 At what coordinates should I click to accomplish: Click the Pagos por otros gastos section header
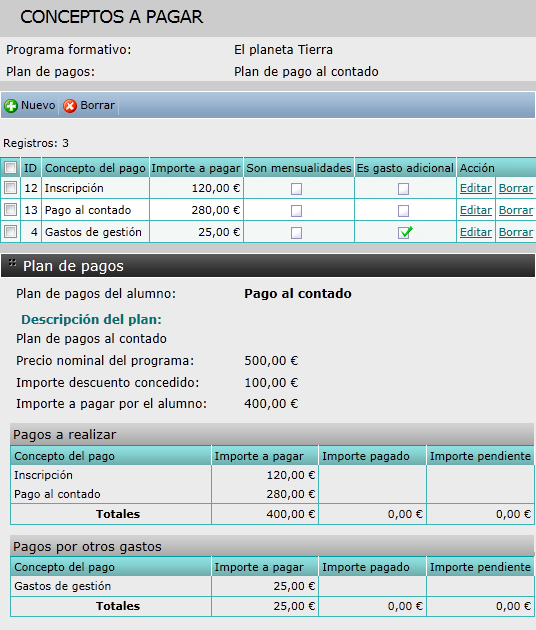coord(272,546)
